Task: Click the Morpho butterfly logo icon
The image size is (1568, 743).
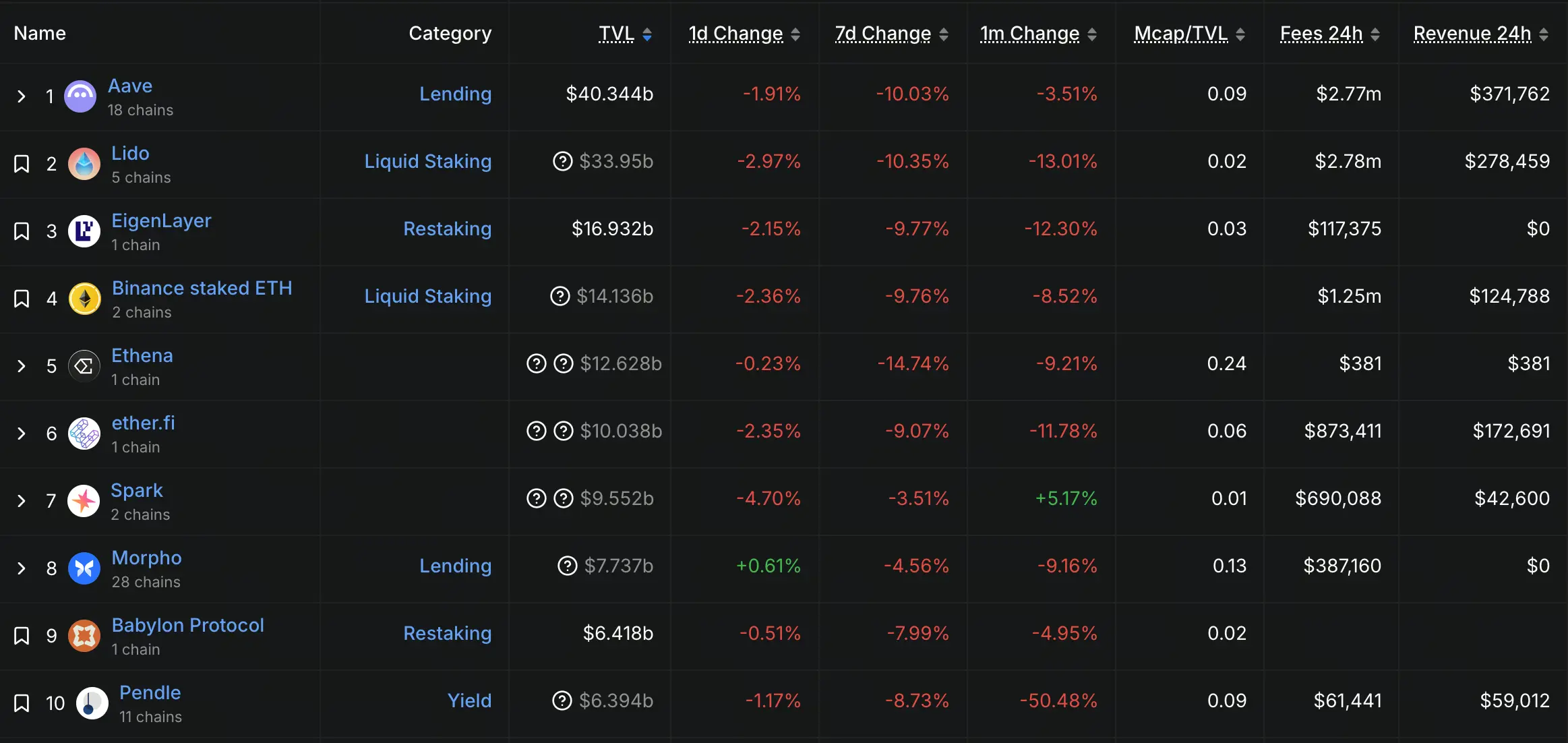Action: point(84,568)
